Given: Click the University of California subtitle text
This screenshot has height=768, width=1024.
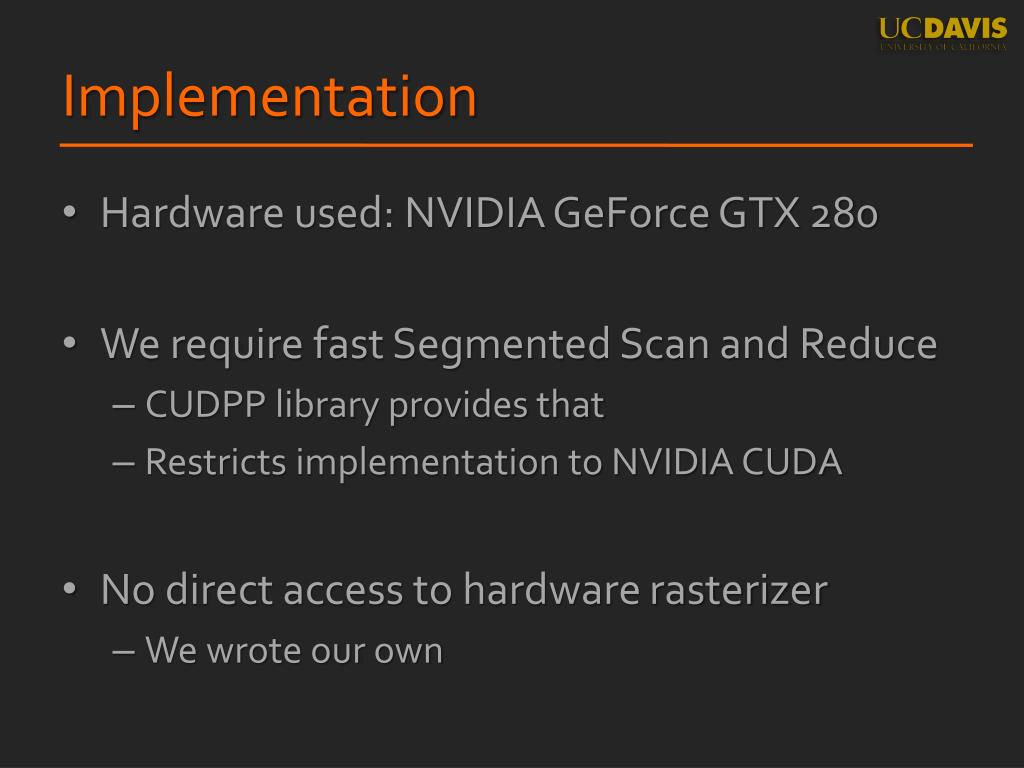Looking at the screenshot, I should click(943, 47).
